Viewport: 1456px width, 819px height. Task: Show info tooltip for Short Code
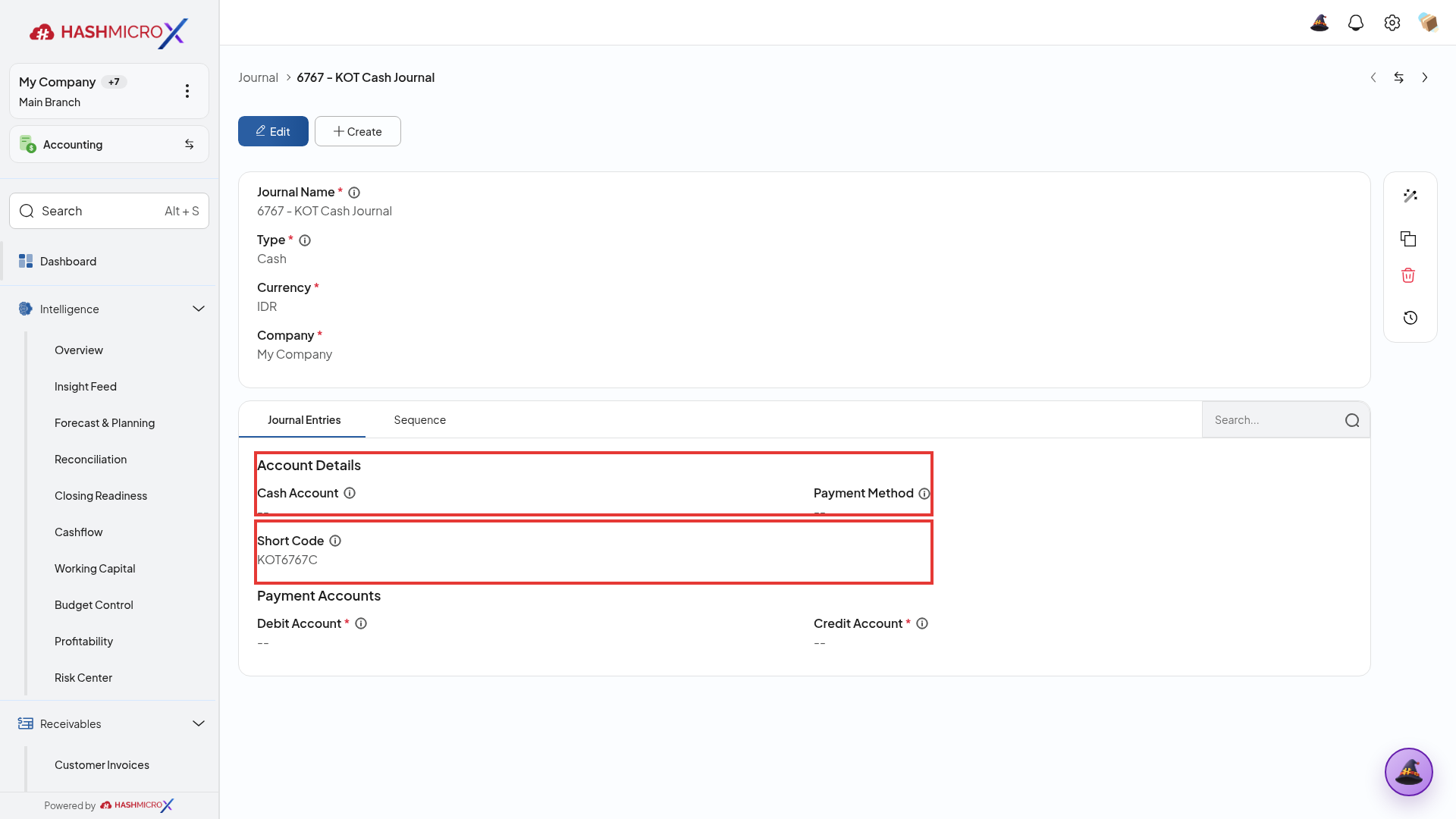tap(335, 541)
